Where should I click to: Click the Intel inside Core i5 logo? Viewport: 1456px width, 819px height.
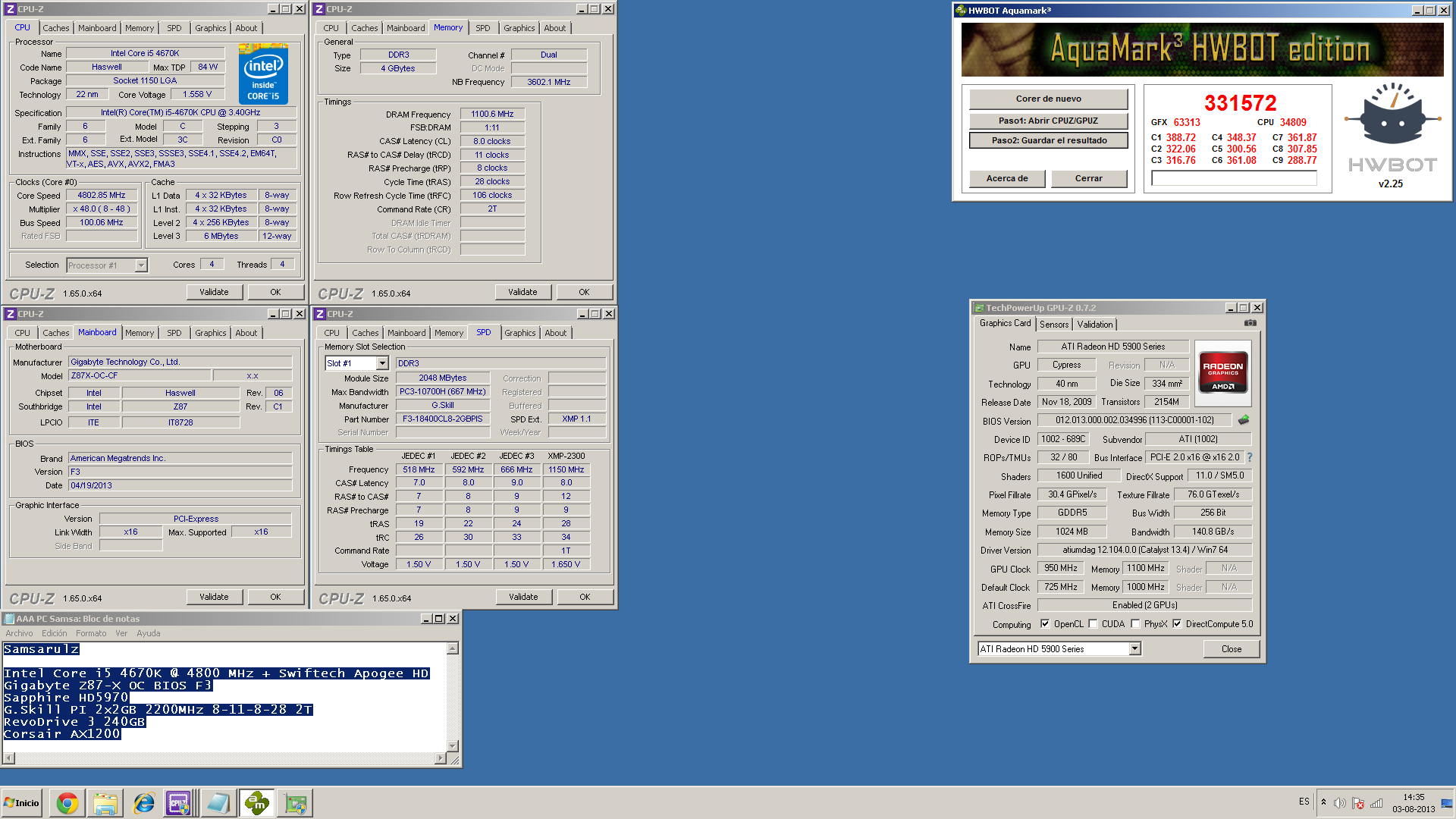tap(263, 74)
